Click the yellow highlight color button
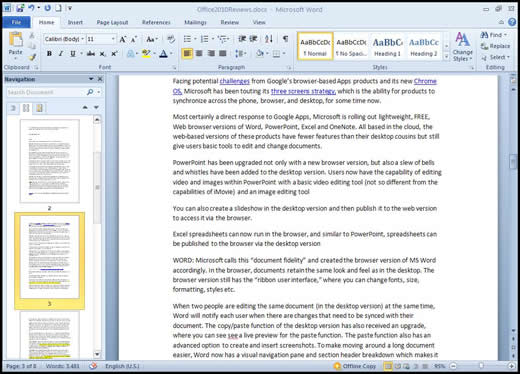This screenshot has width=520, height=374. click(x=146, y=54)
